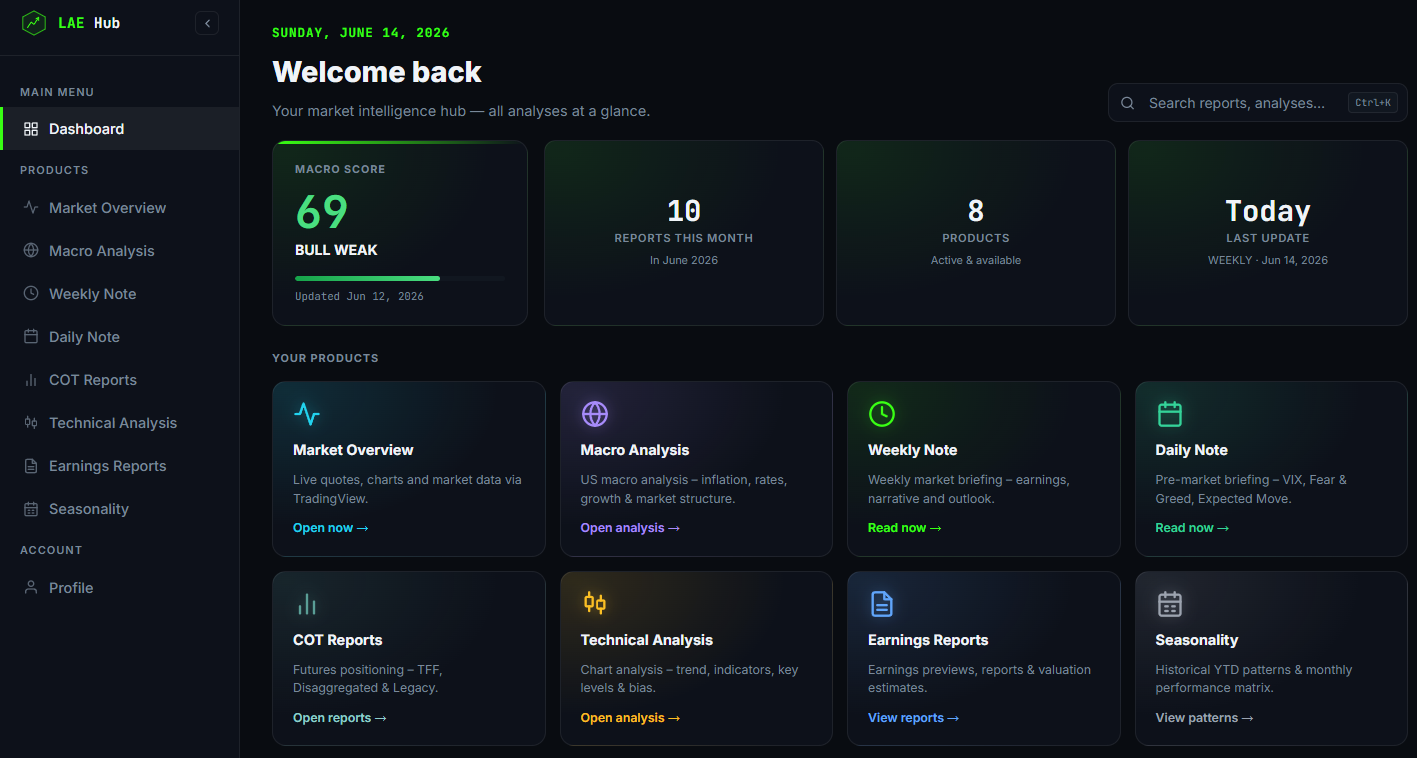Click Open analysis link on Technical Analysis card

click(630, 718)
